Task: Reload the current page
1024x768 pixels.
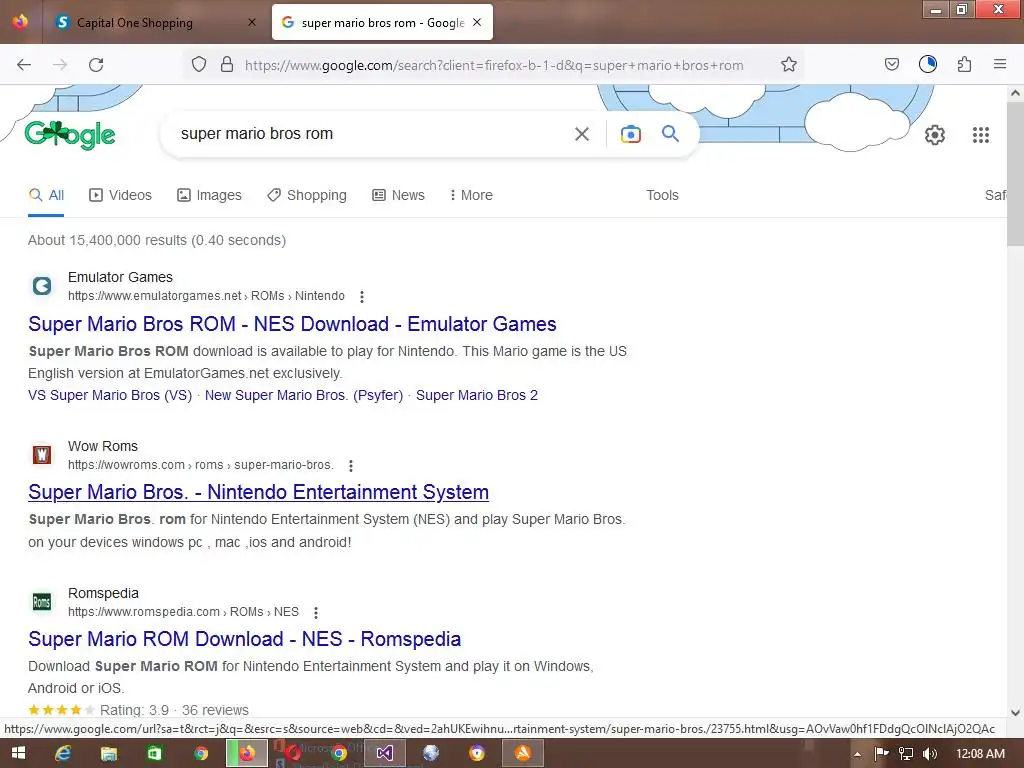Action: coord(96,65)
